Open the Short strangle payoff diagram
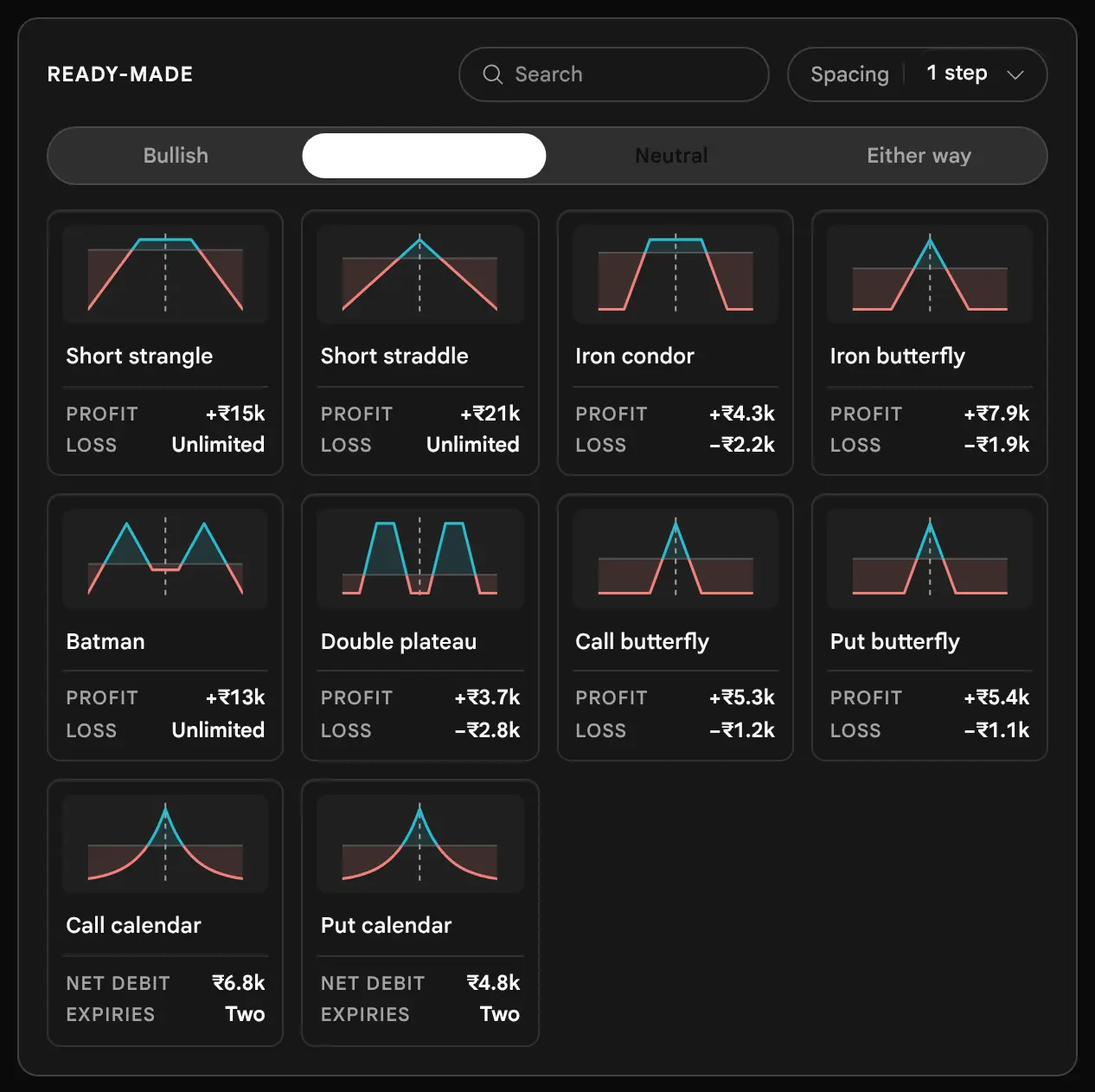This screenshot has width=1095, height=1092. tap(165, 274)
